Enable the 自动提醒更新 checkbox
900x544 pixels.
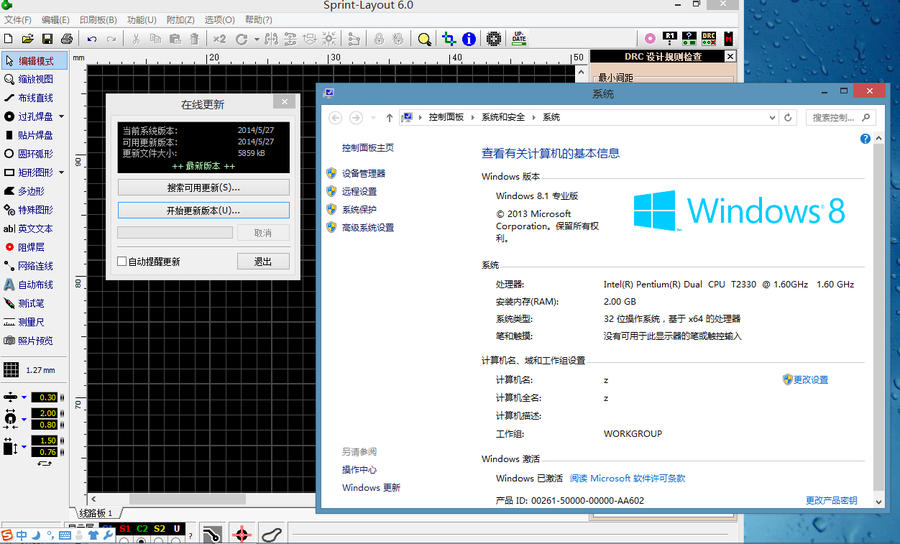(x=122, y=262)
